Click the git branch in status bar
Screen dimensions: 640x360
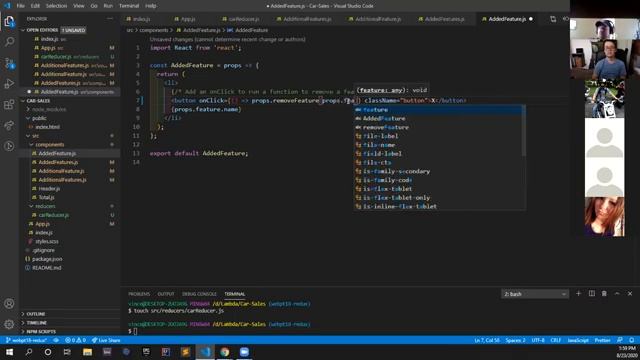(26, 340)
